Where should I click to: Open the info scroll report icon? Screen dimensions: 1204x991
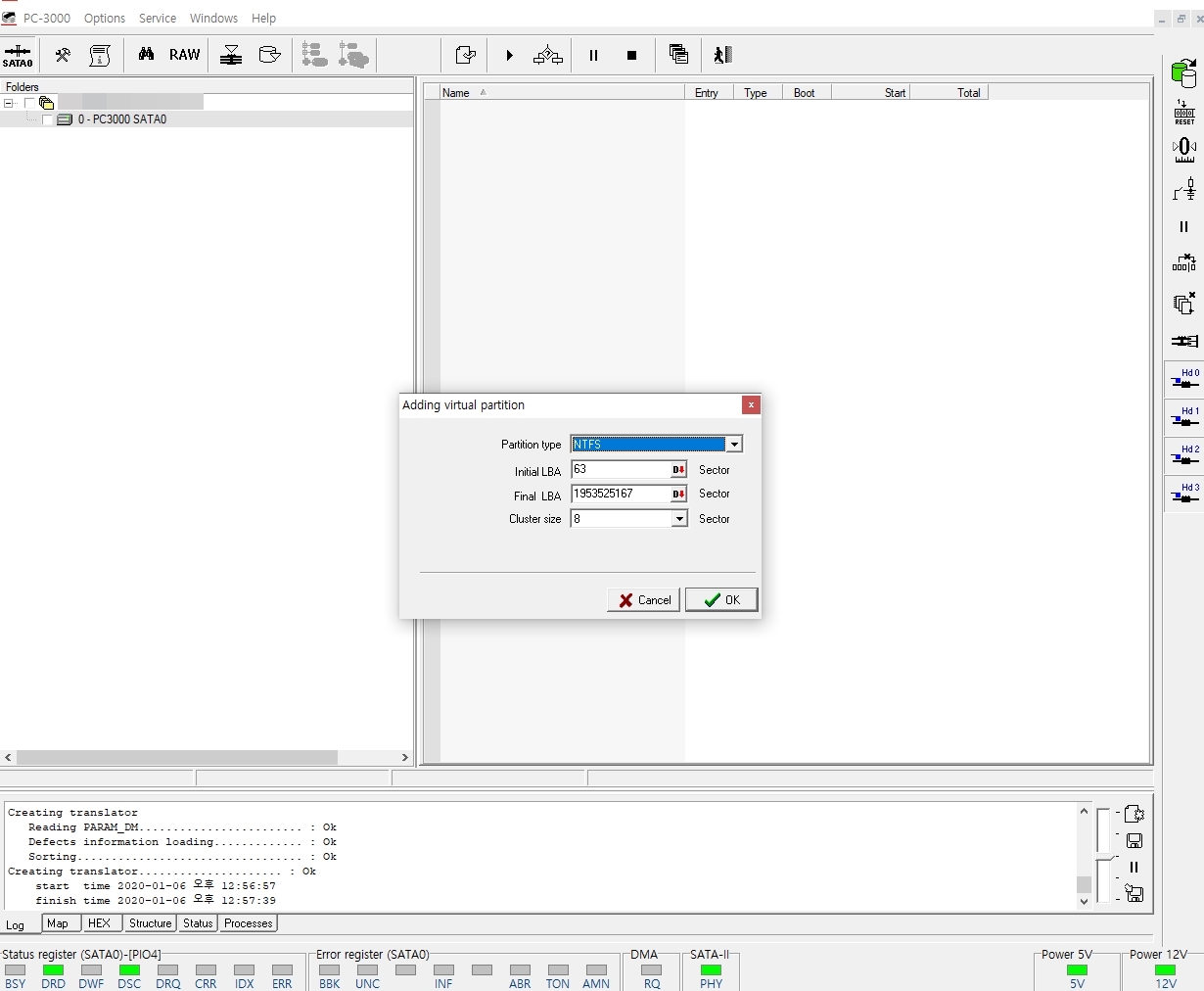[100, 55]
